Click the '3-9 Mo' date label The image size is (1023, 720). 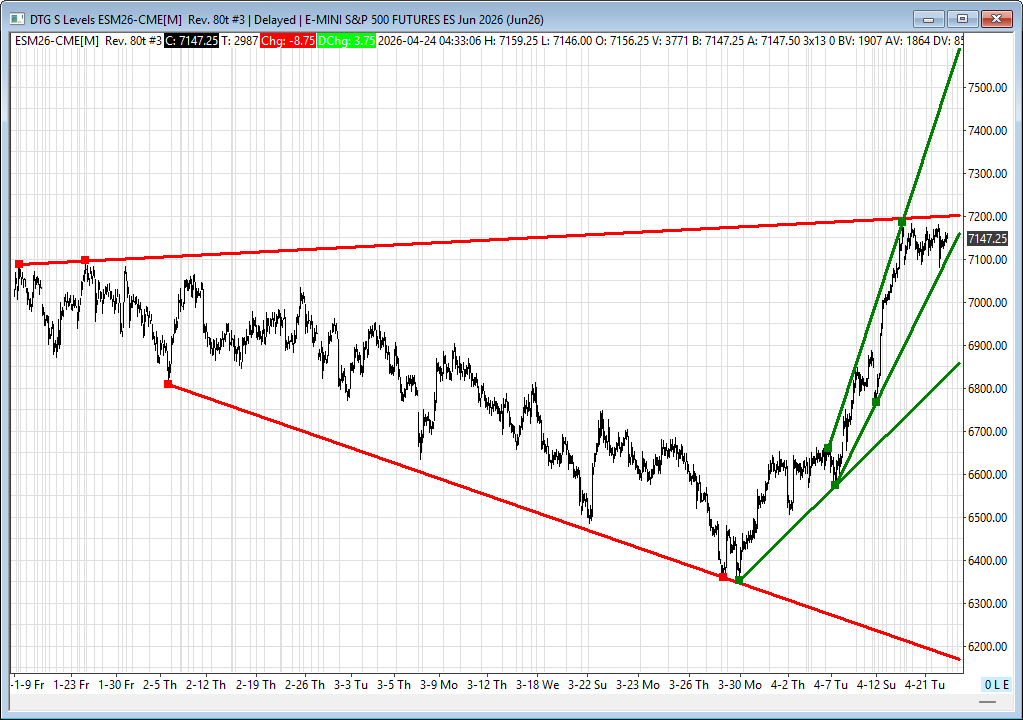pyautogui.click(x=438, y=685)
